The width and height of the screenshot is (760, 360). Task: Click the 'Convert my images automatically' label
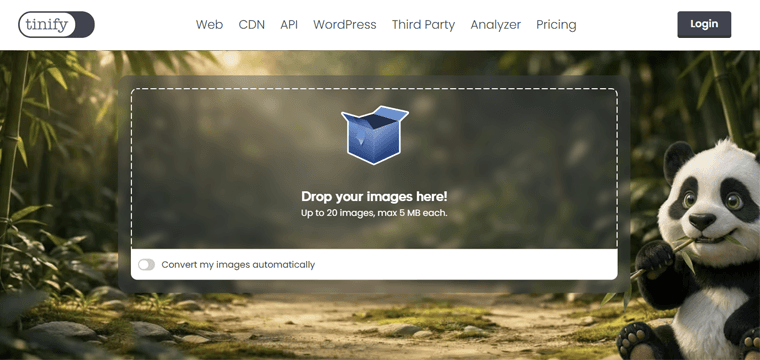tap(238, 265)
